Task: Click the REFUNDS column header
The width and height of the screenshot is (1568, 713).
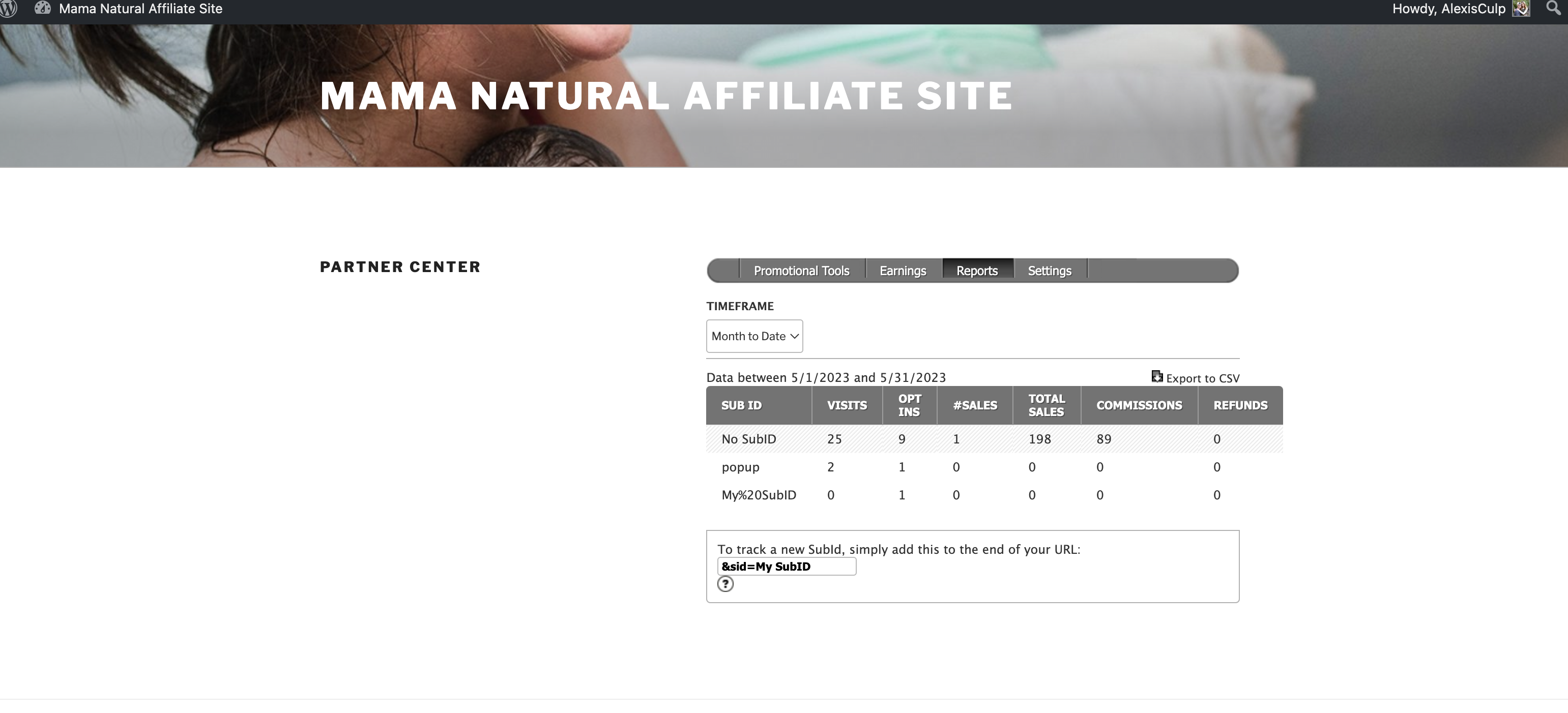Action: (1240, 405)
